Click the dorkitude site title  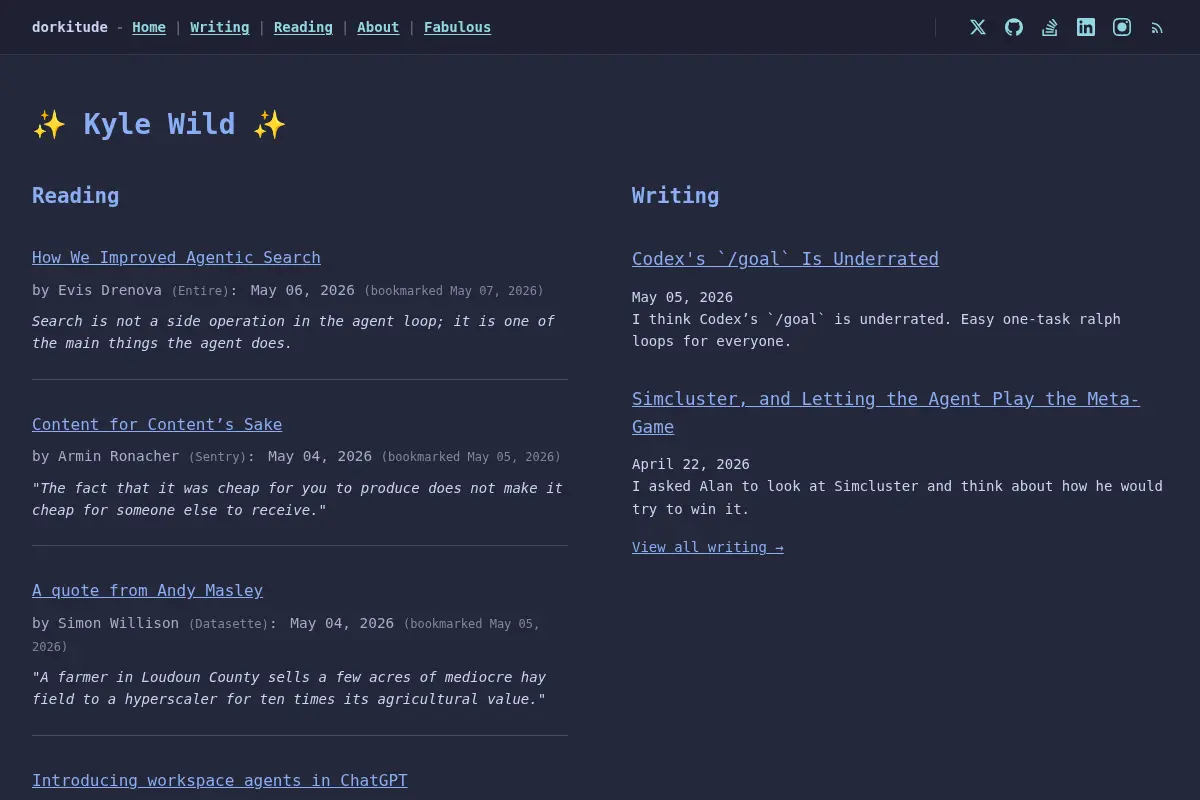(x=70, y=27)
